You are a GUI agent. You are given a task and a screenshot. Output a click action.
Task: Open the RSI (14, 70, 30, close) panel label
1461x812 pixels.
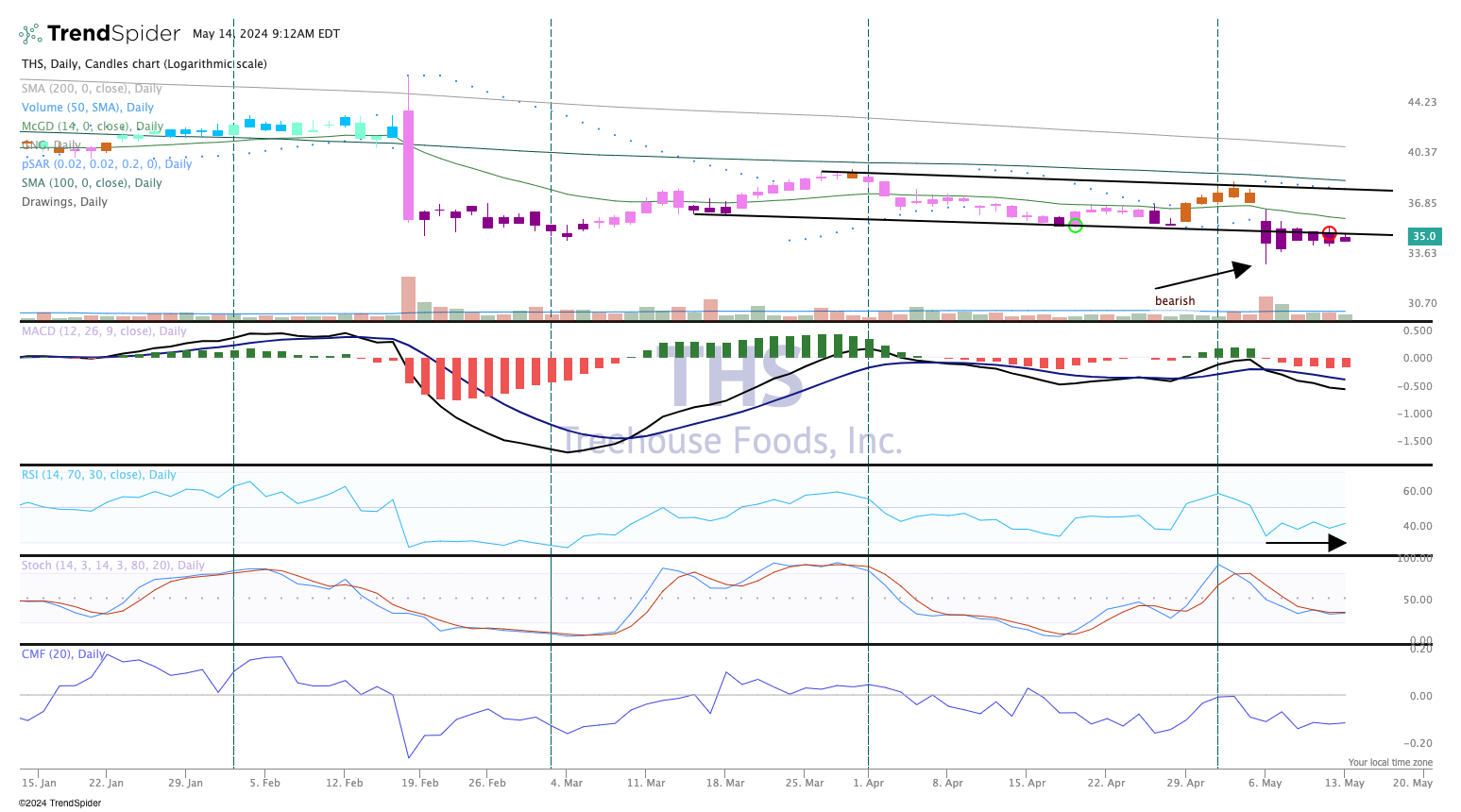tap(99, 475)
